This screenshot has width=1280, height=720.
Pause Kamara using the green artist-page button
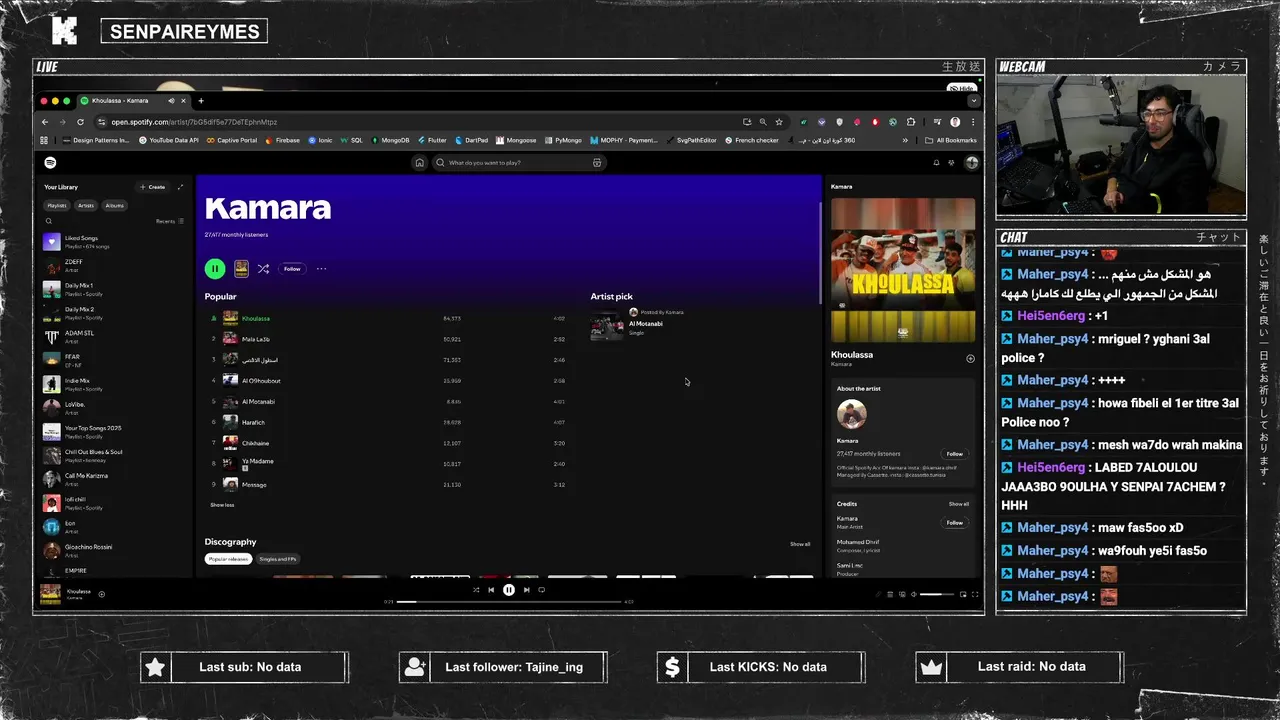pyautogui.click(x=215, y=268)
